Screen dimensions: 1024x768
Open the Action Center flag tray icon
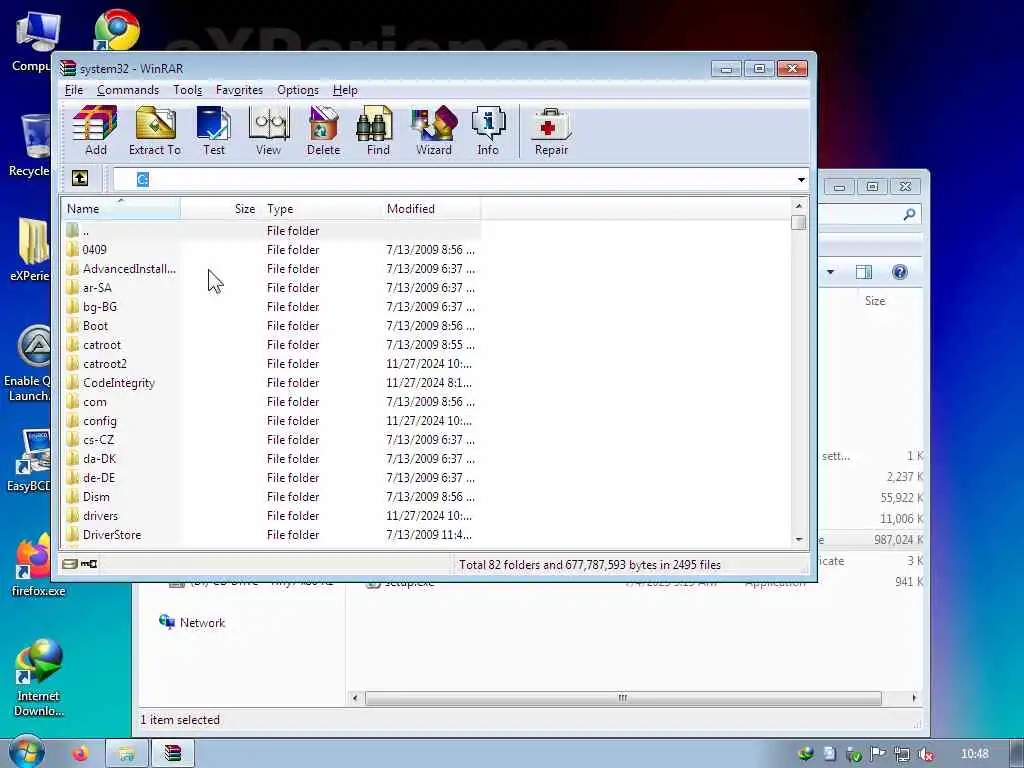pos(878,754)
